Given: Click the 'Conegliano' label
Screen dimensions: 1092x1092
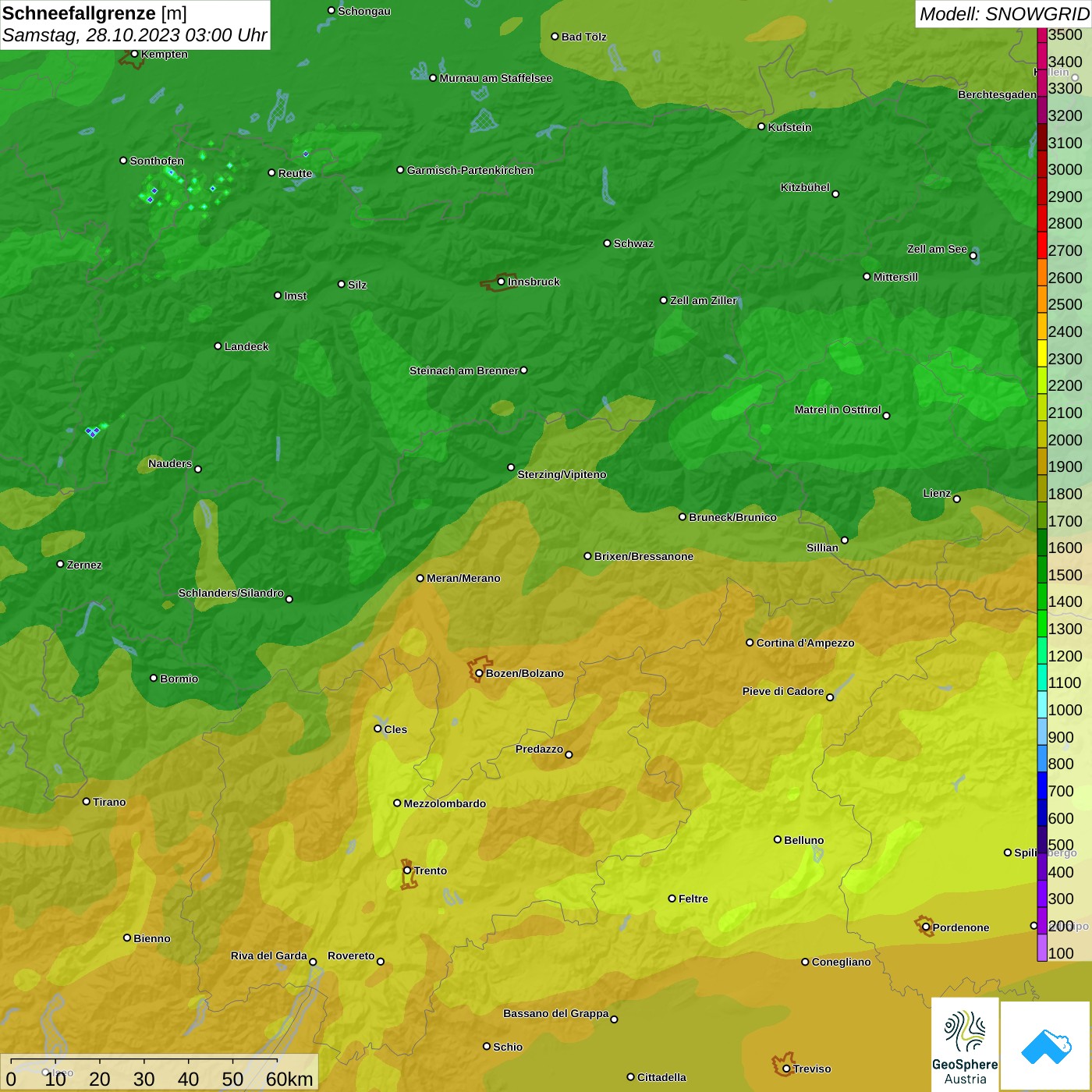Looking at the screenshot, I should coord(841,962).
